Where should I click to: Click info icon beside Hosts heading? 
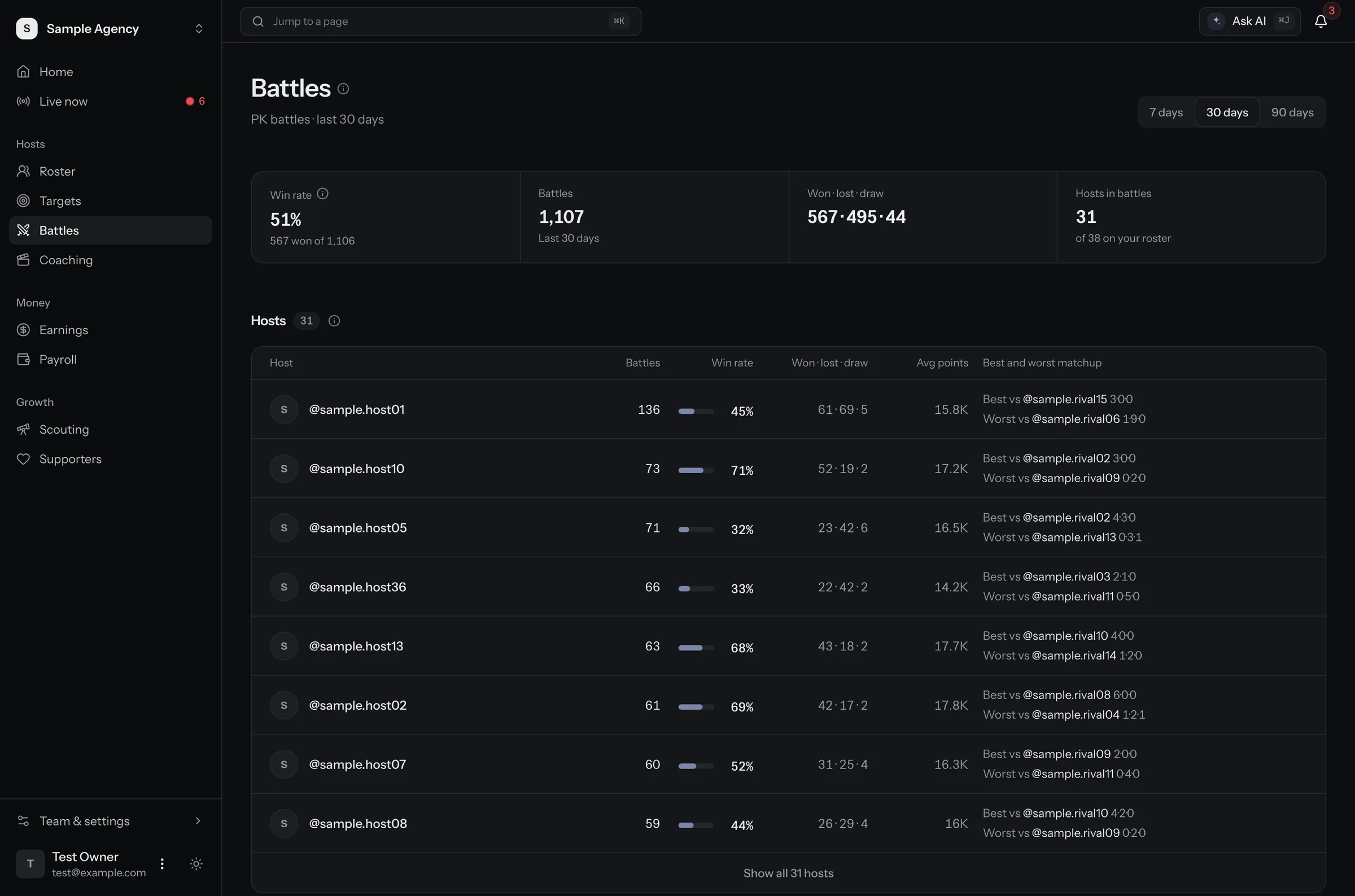[x=334, y=321]
